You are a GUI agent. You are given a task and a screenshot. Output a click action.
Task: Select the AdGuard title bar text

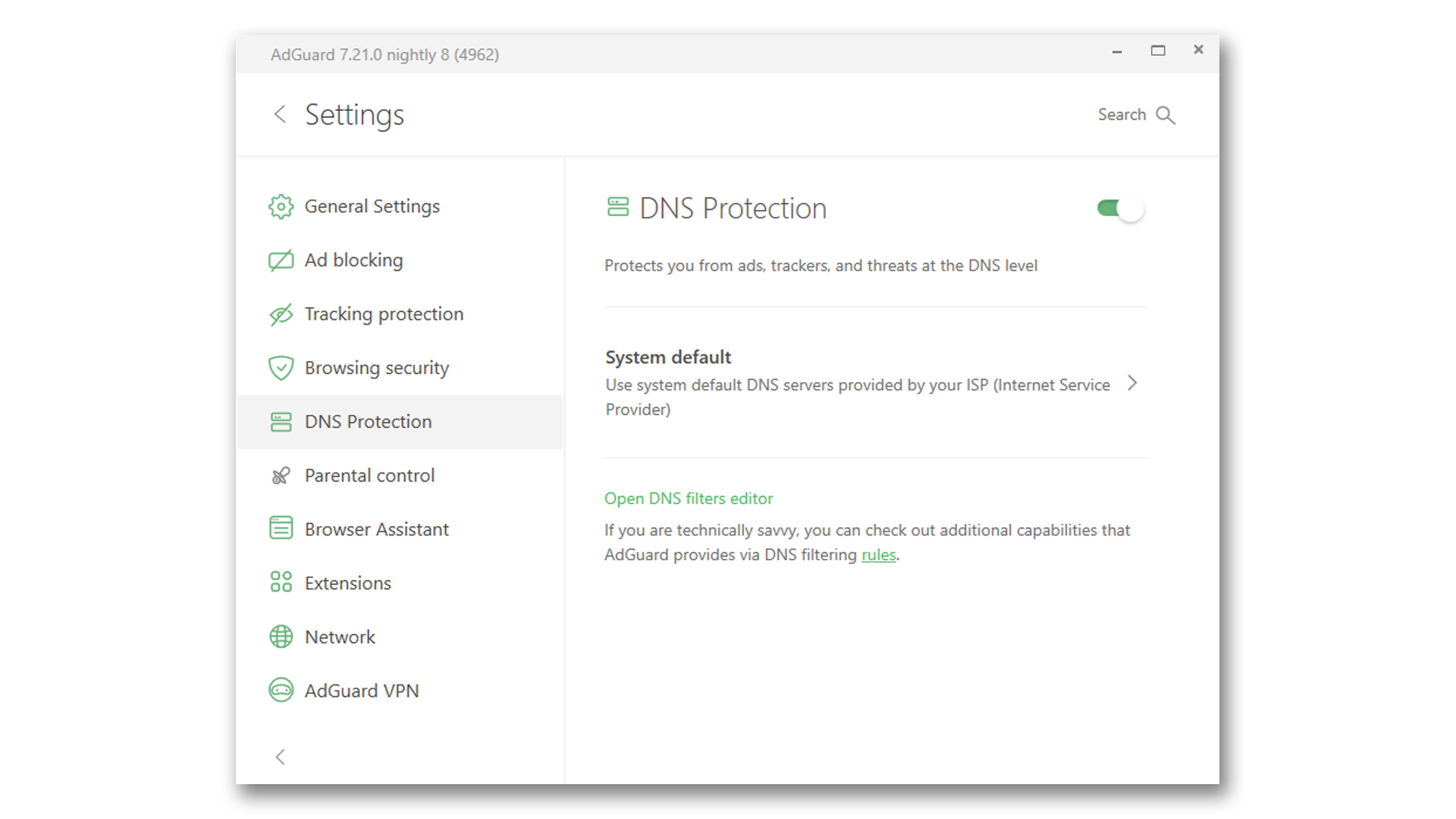[x=384, y=54]
